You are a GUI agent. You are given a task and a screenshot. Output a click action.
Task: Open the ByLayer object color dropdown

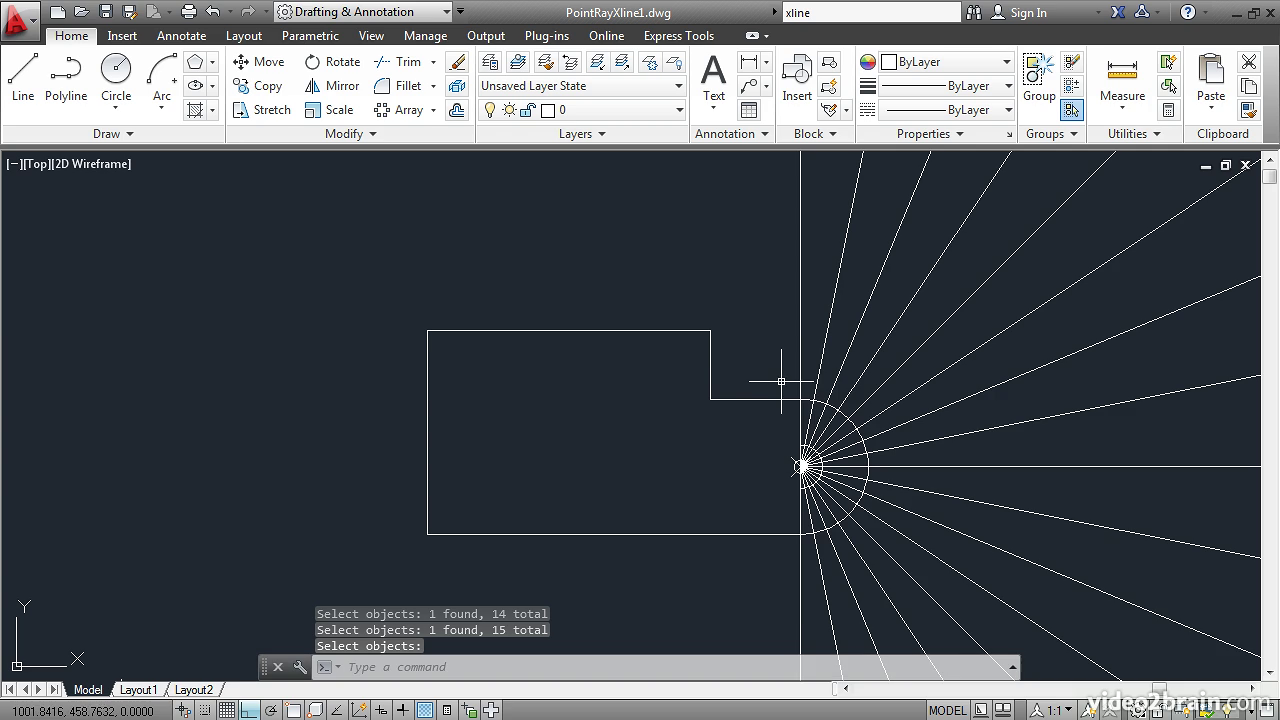pos(946,62)
